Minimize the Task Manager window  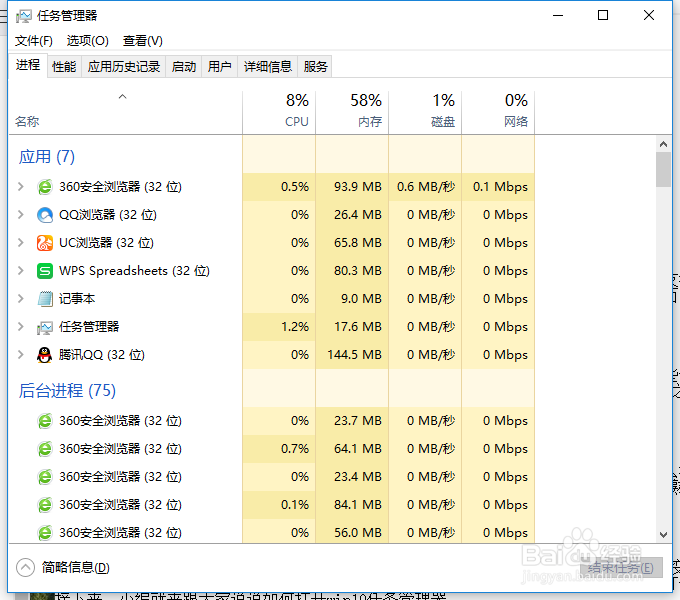558,16
